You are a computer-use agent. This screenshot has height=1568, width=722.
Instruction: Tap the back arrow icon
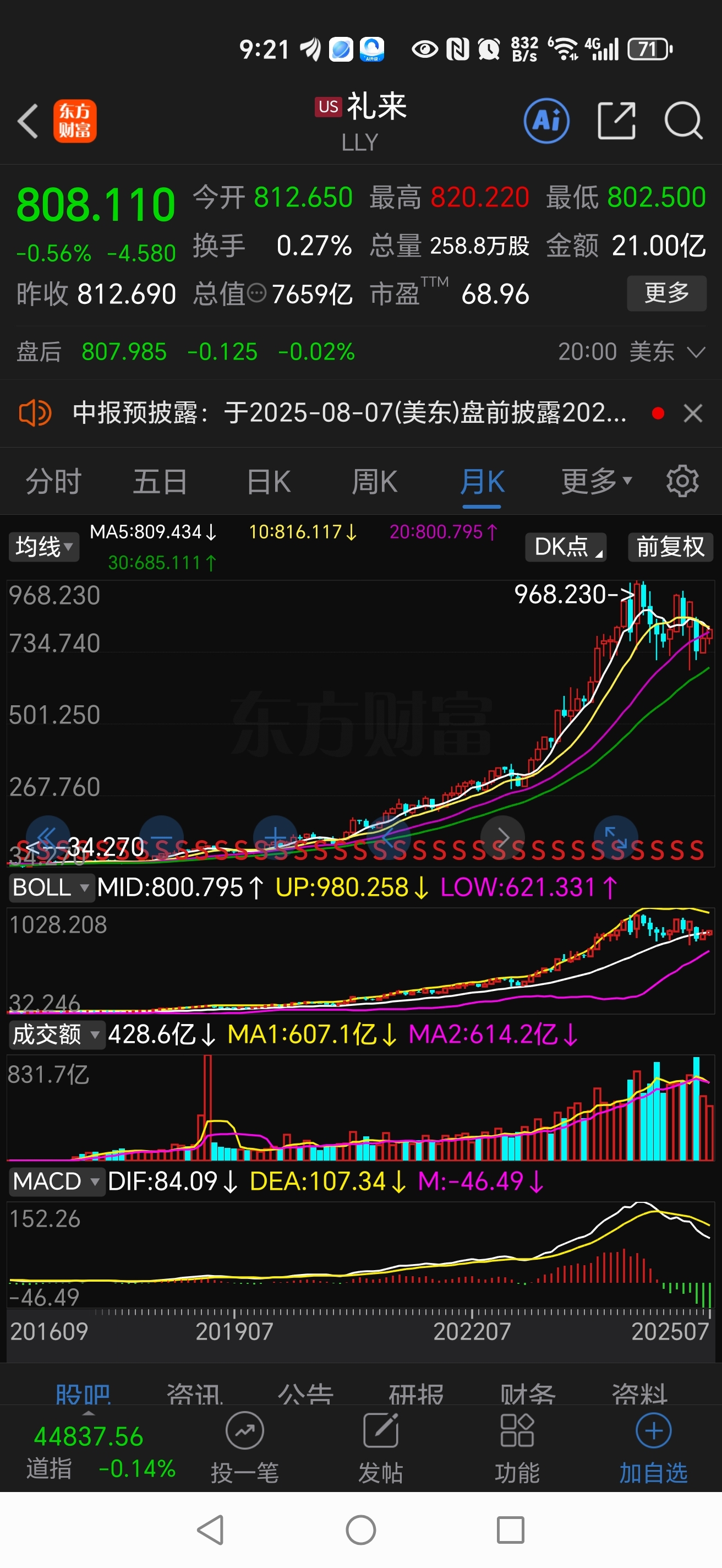point(28,121)
